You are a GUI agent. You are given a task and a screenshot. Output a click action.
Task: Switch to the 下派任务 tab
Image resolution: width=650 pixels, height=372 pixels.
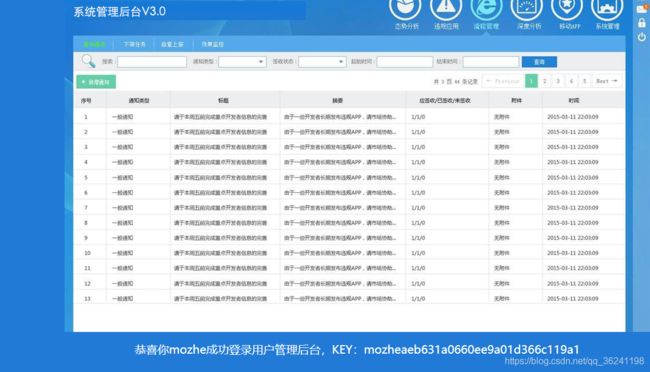[x=134, y=44]
